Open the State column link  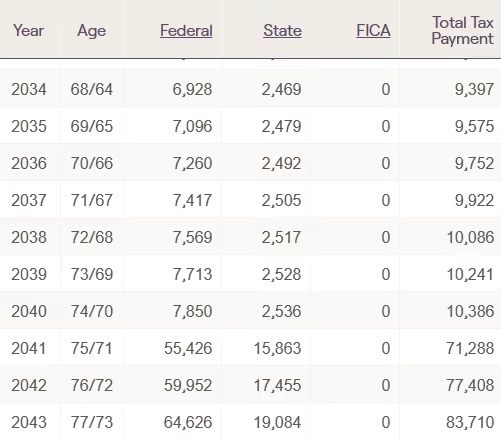click(x=282, y=31)
